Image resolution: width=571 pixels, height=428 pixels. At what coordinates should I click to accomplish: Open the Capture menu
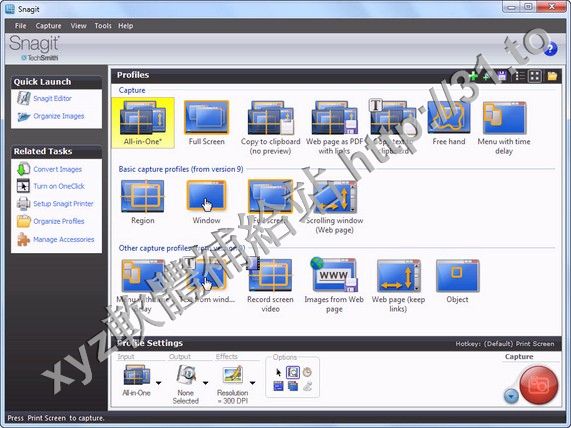(x=48, y=26)
